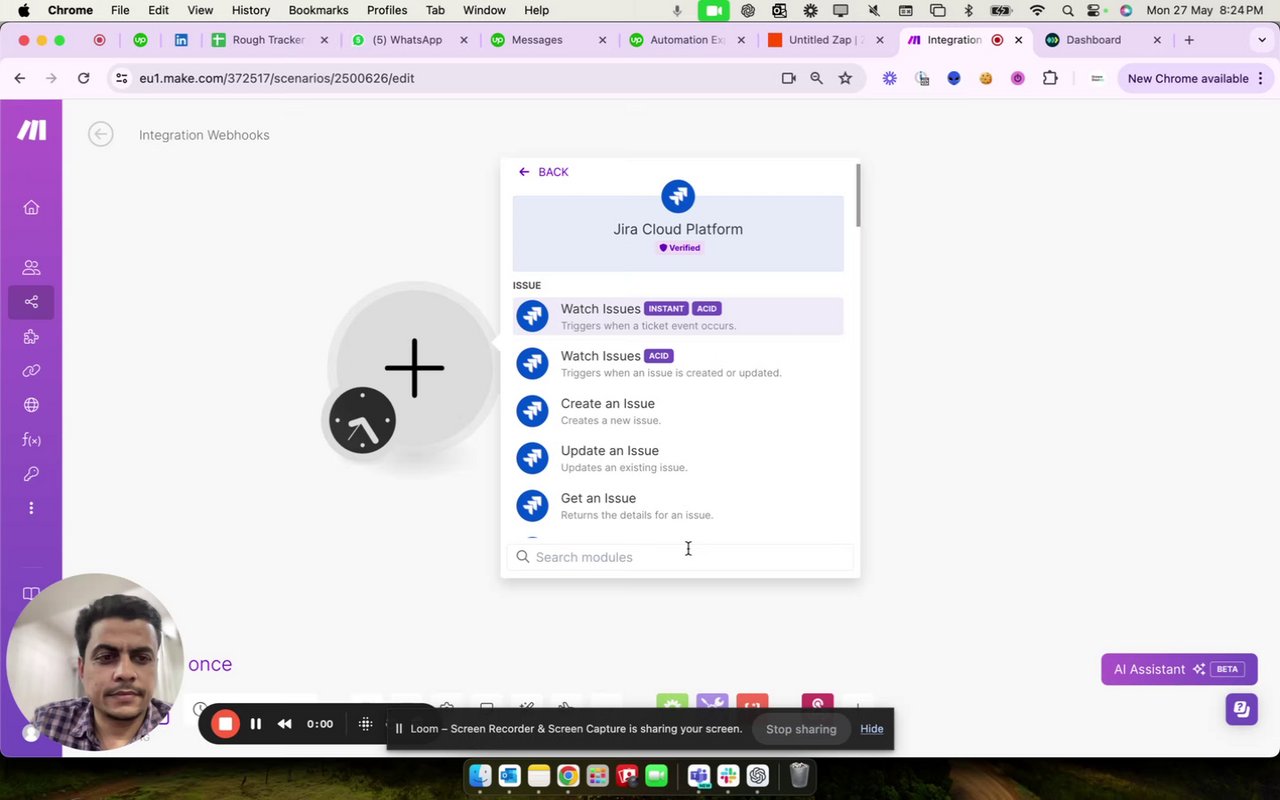Open the Keys sidebar icon
1280x800 pixels.
pyautogui.click(x=31, y=474)
